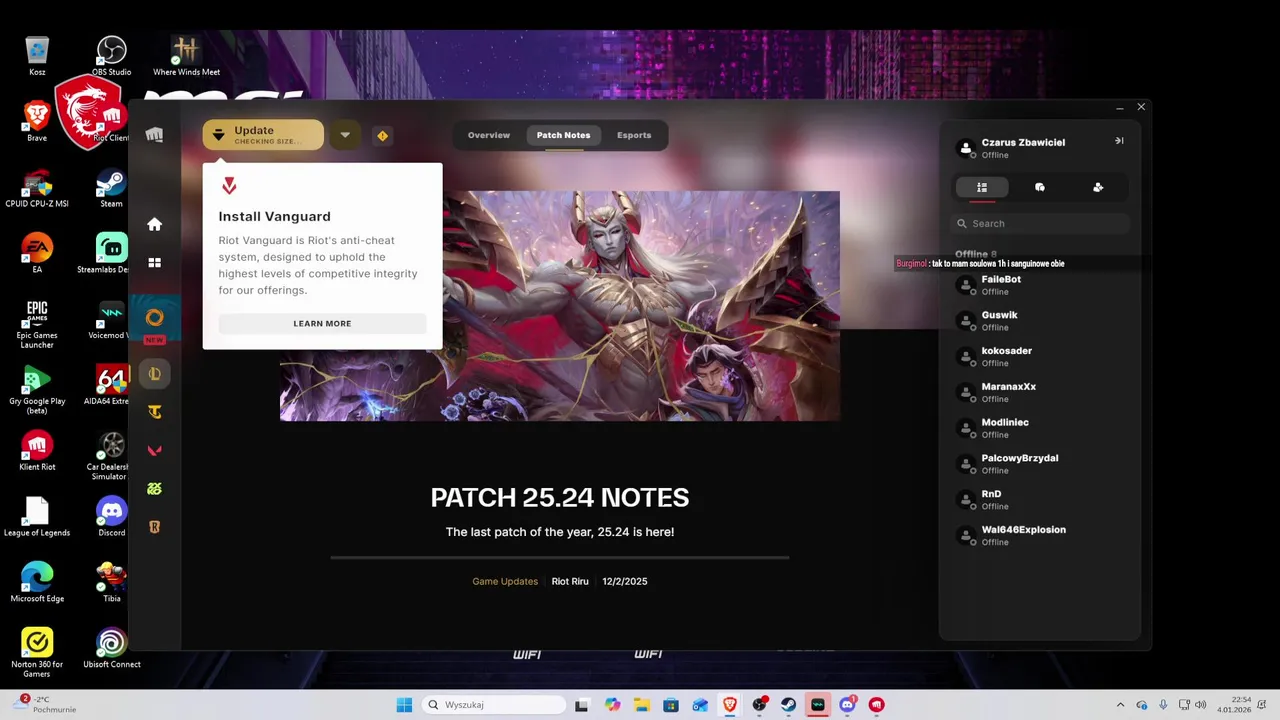Open AIDA64 Extreme desktop shortcut
The width and height of the screenshot is (1280, 720).
(x=111, y=386)
